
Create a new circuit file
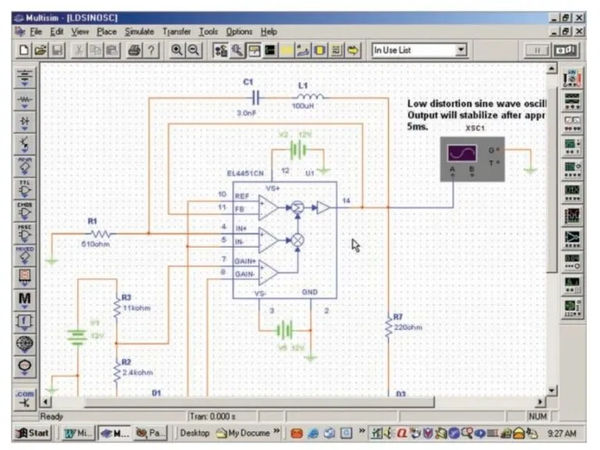(x=24, y=50)
